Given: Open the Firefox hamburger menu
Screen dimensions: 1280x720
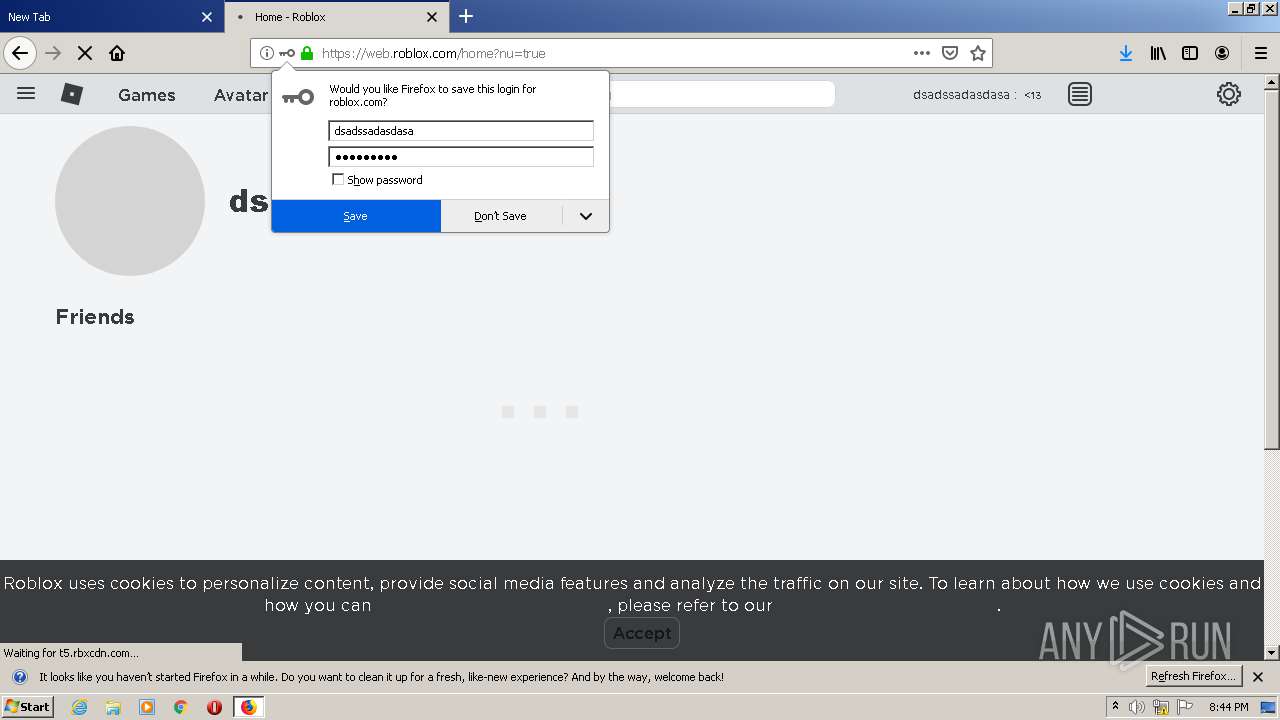Looking at the screenshot, I should tap(1261, 53).
